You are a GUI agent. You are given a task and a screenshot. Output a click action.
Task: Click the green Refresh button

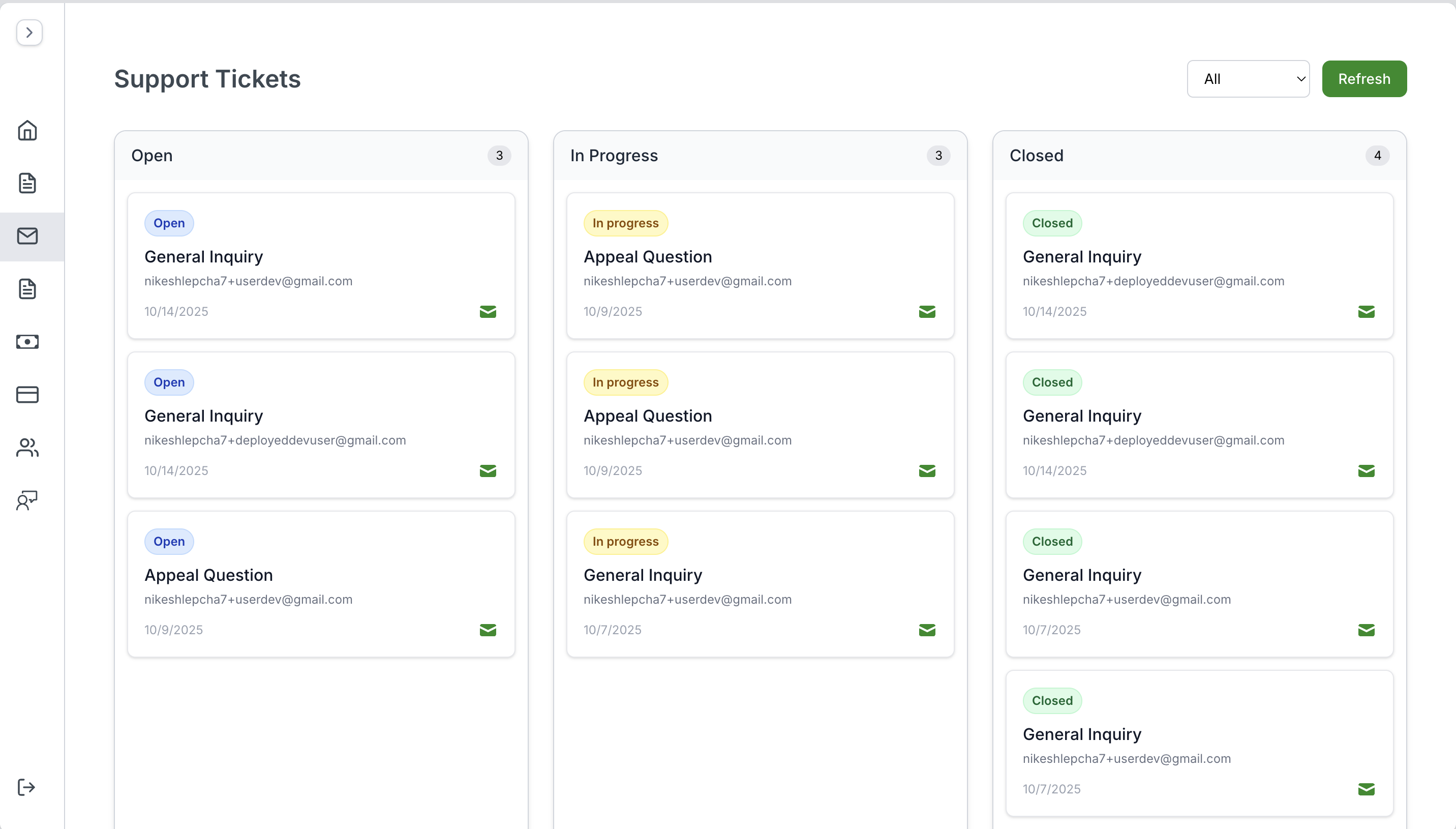[x=1364, y=79]
